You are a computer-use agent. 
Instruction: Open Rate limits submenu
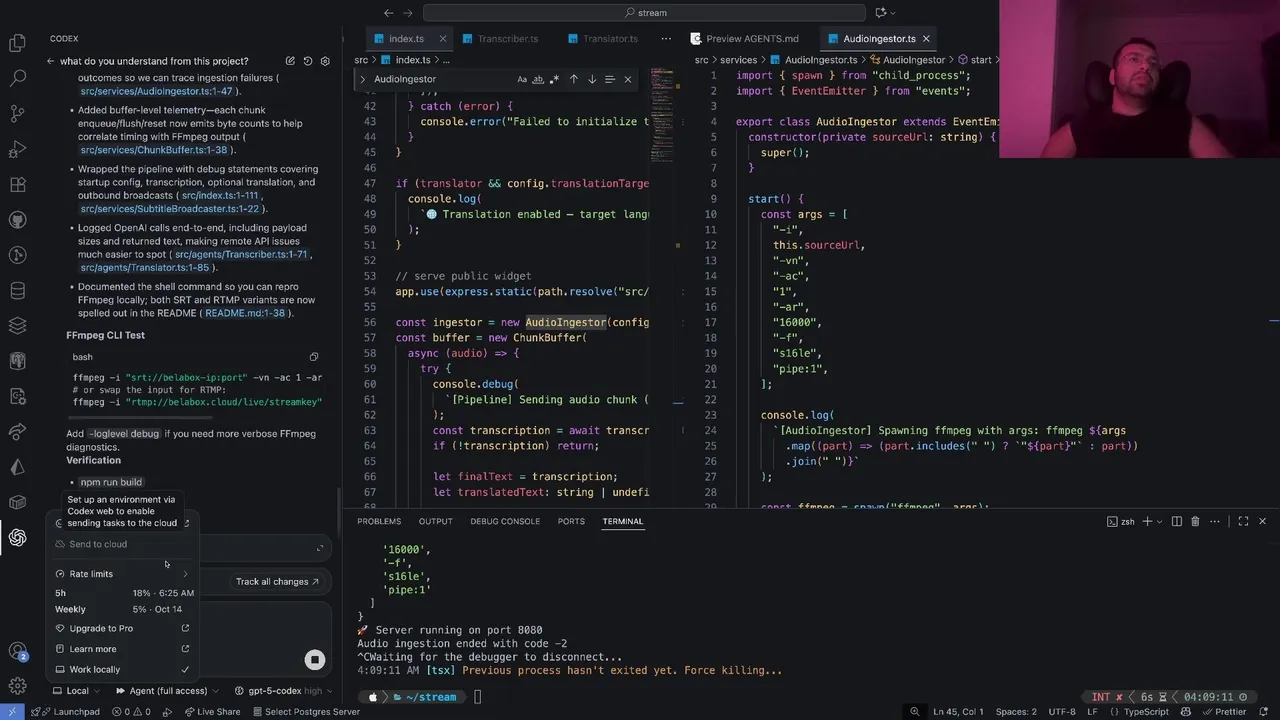(123, 574)
